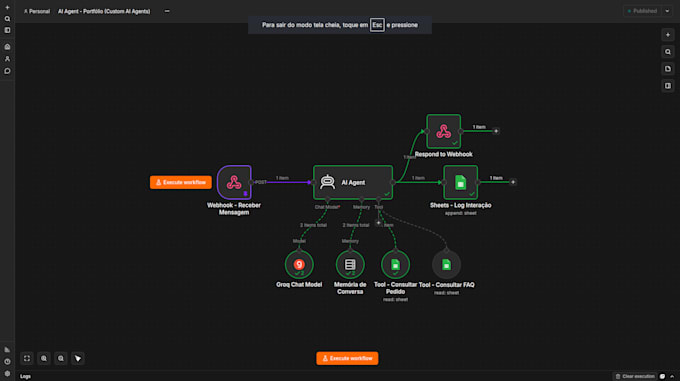
Task: Click the Chat Model connector label
Action: coord(327,207)
